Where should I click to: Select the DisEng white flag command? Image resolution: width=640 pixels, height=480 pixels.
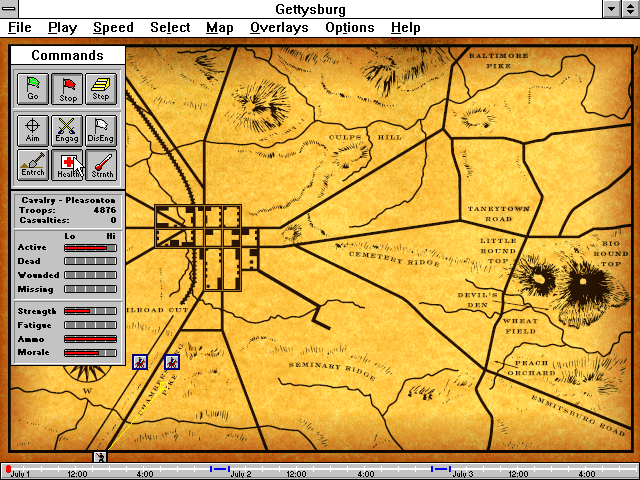(101, 130)
